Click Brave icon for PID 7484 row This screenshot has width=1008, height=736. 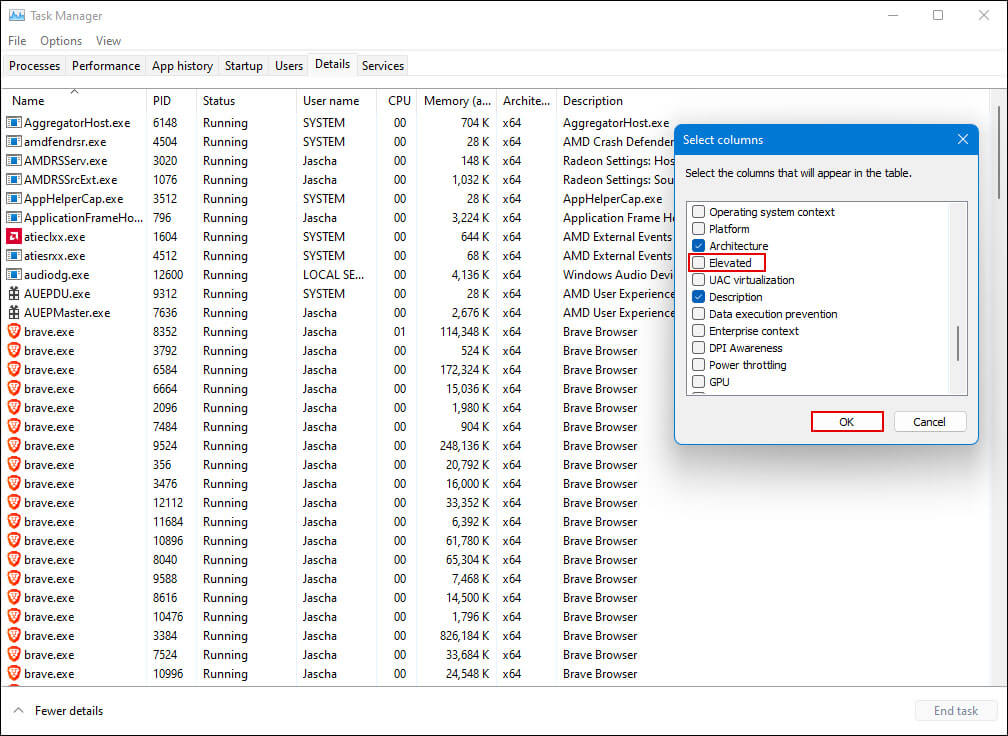pyautogui.click(x=14, y=426)
